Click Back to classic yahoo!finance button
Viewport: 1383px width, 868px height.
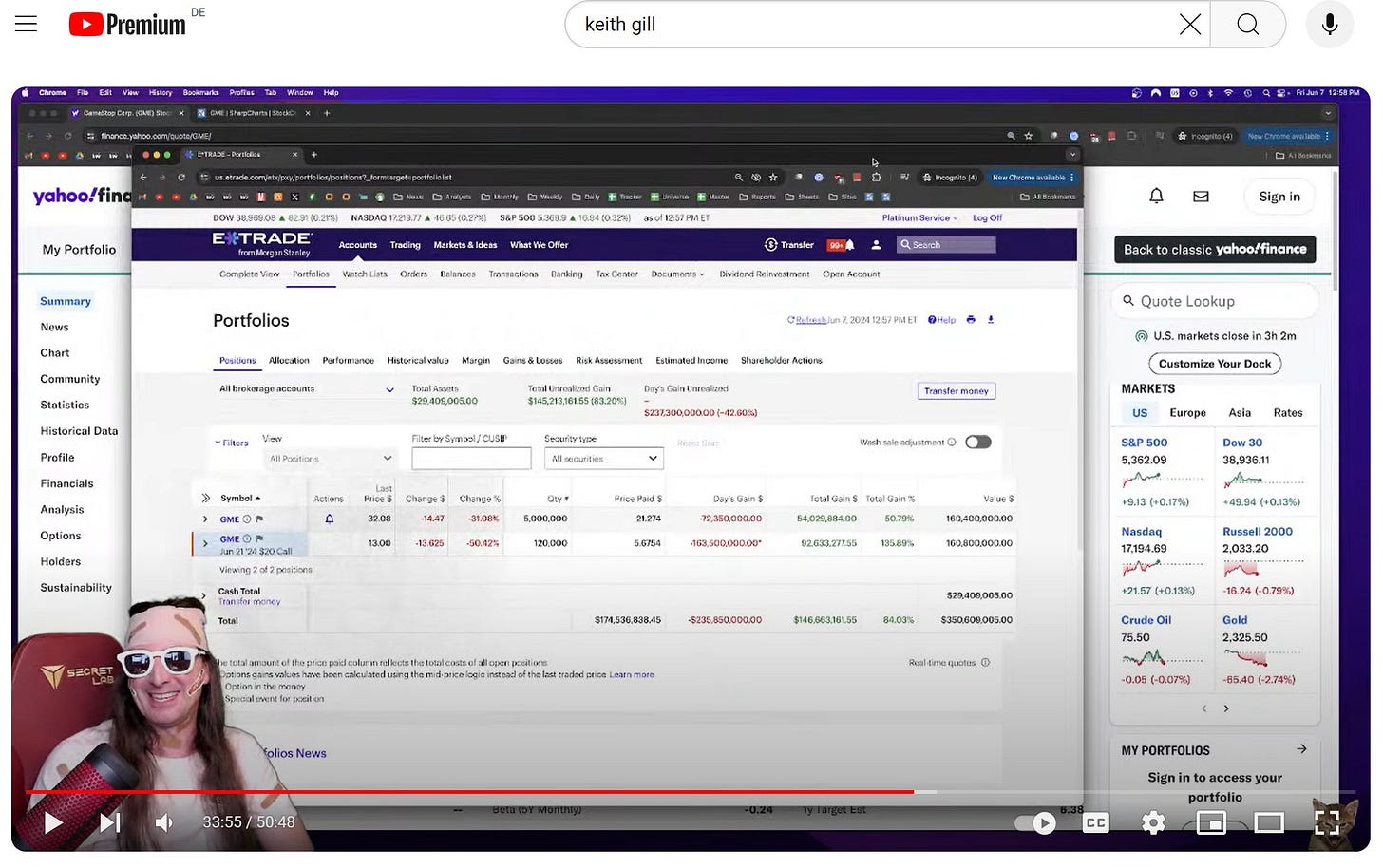[1215, 250]
